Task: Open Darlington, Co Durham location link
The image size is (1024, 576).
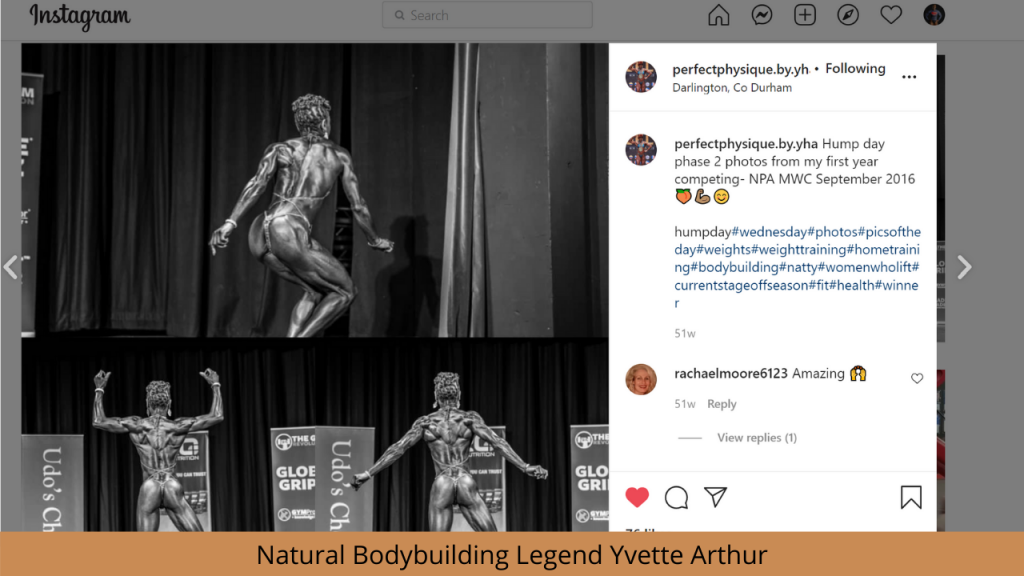Action: [732, 88]
